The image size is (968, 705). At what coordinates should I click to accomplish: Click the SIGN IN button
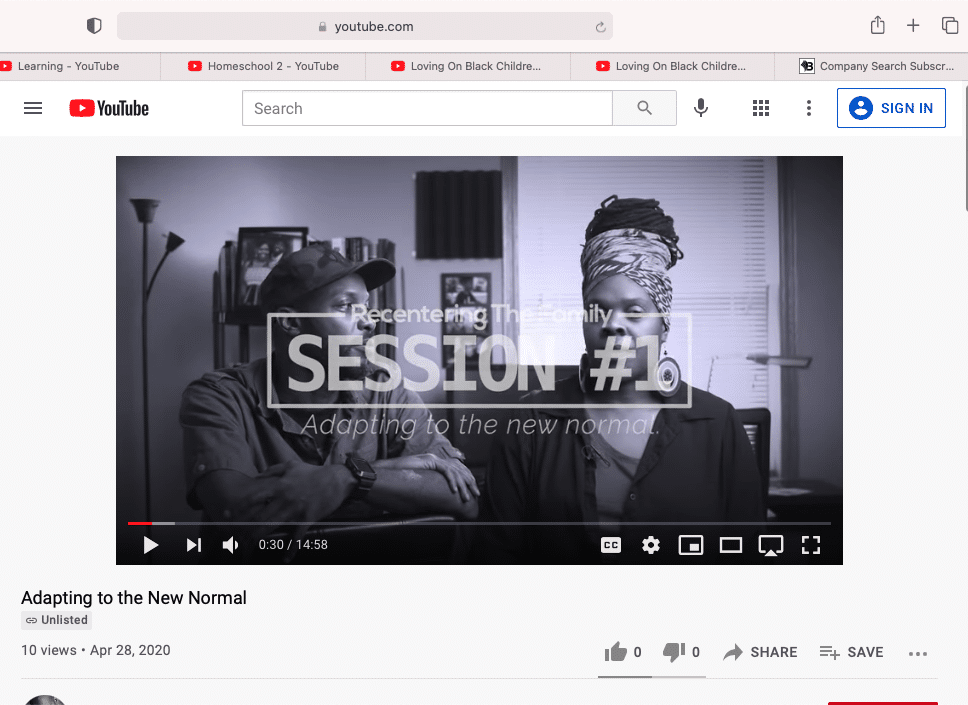pos(891,108)
